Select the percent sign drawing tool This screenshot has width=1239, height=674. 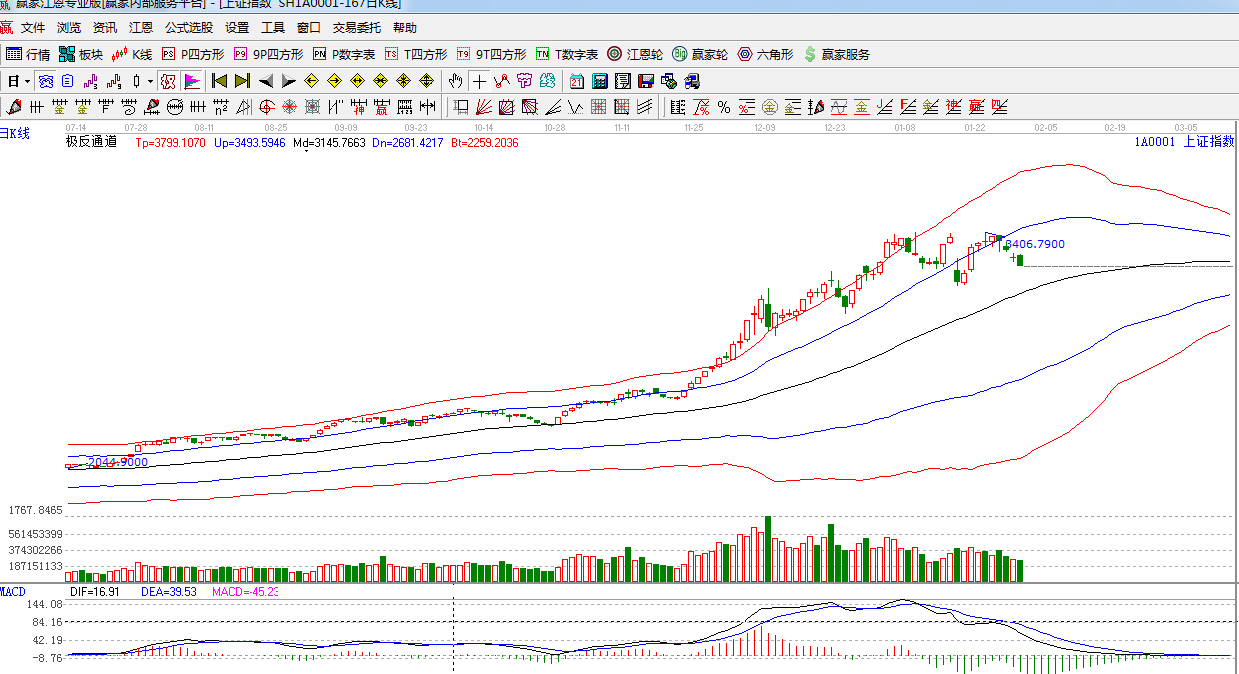723,107
